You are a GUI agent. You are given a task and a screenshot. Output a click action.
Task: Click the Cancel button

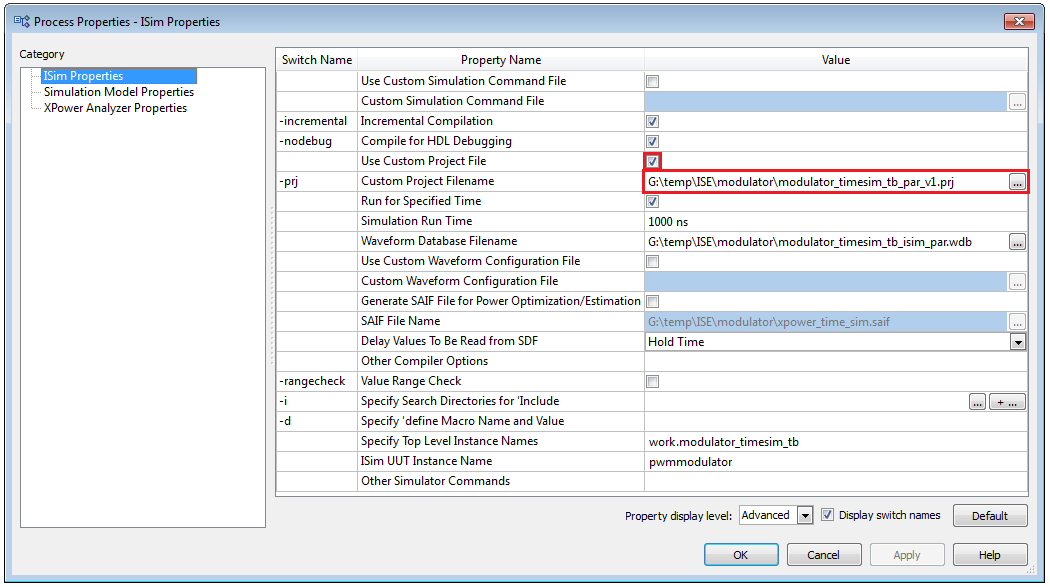824,555
